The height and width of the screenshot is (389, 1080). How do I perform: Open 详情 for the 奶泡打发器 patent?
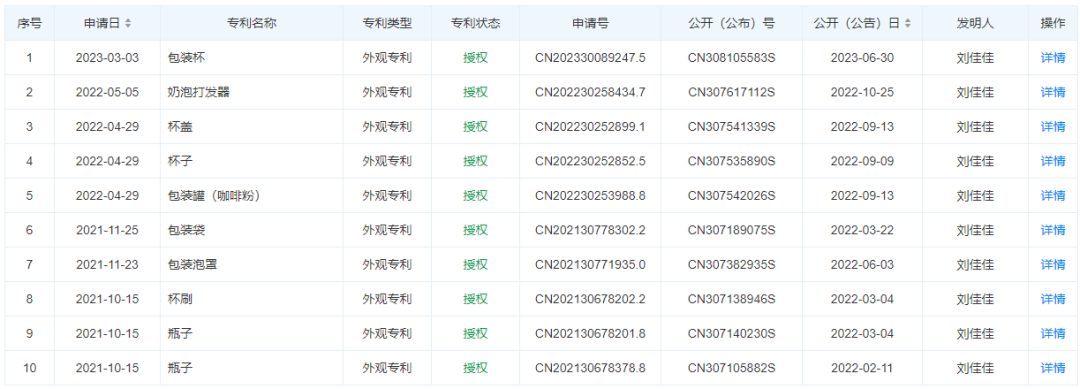1052,92
